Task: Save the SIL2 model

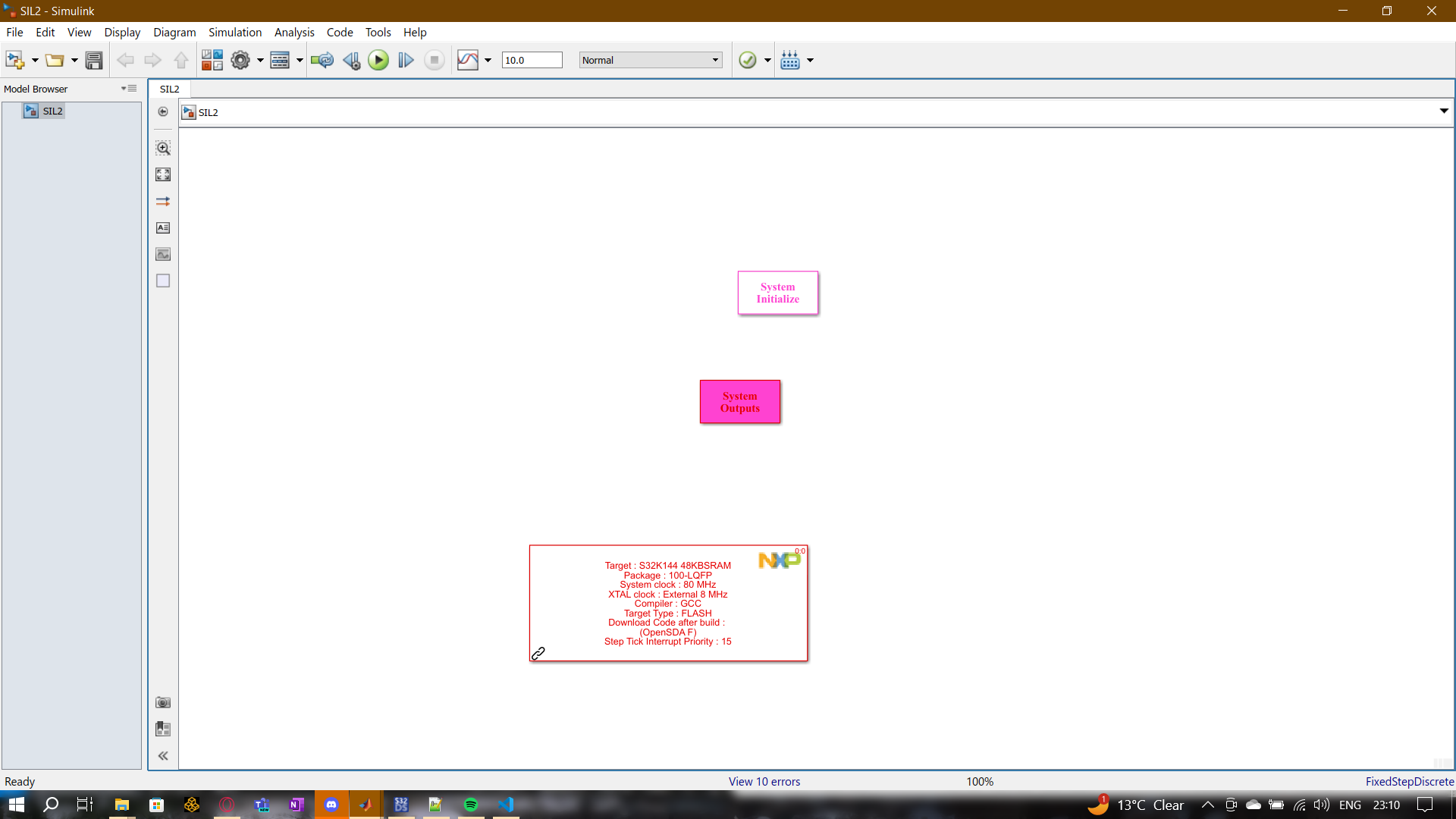Action: pyautogui.click(x=94, y=60)
